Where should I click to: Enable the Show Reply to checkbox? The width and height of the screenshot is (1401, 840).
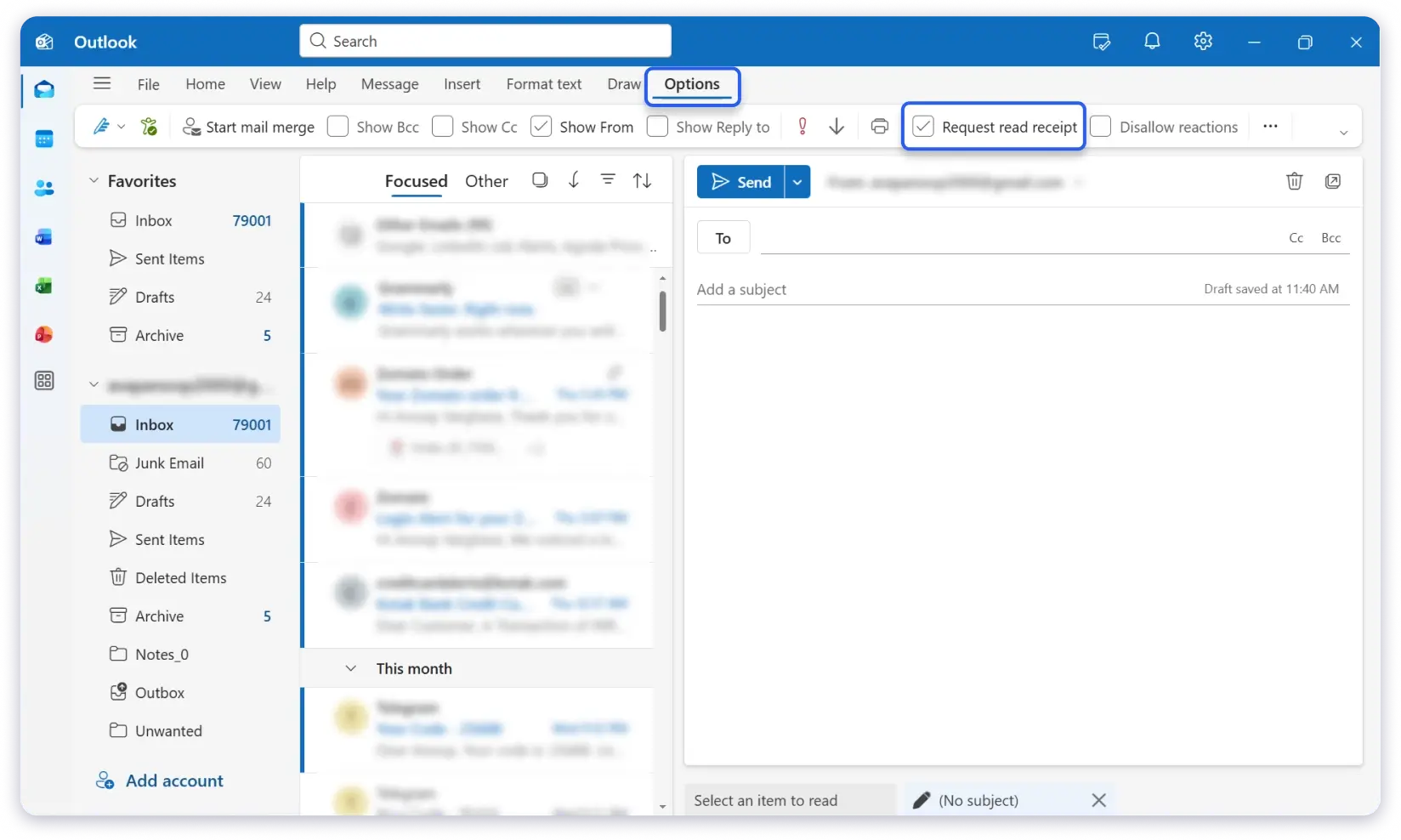click(x=657, y=127)
